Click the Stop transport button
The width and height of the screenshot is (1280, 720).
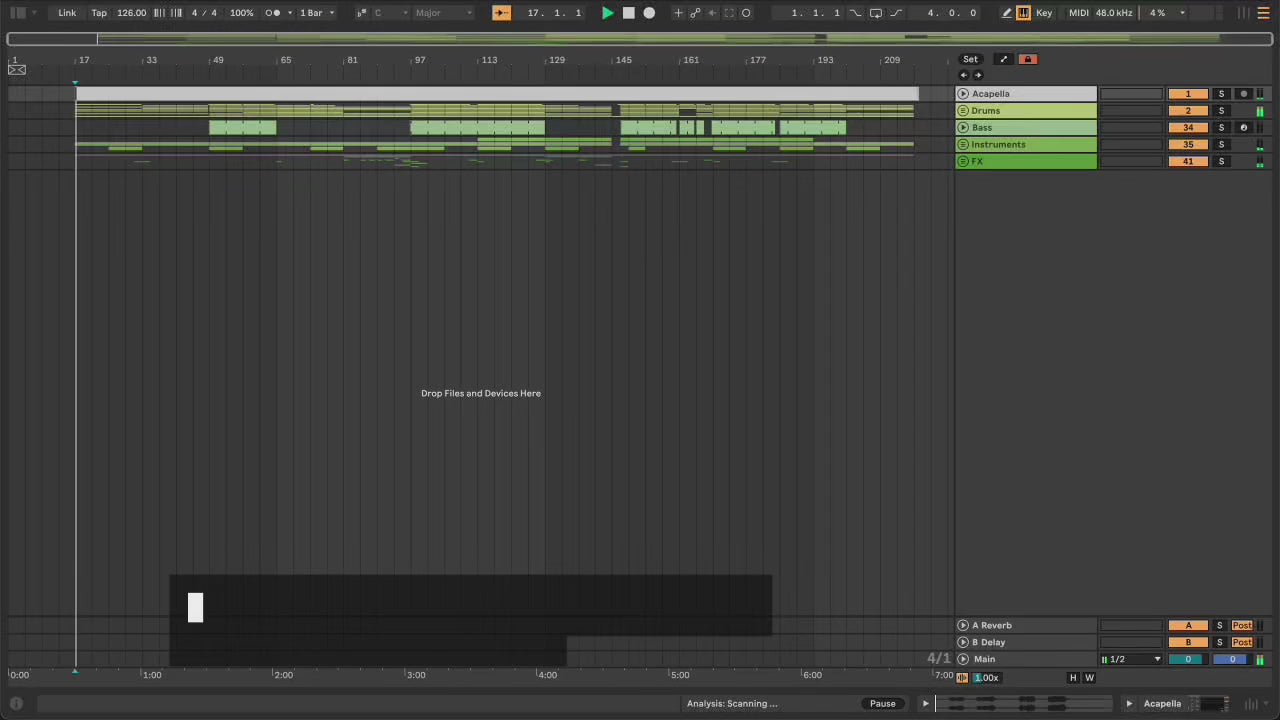click(628, 13)
